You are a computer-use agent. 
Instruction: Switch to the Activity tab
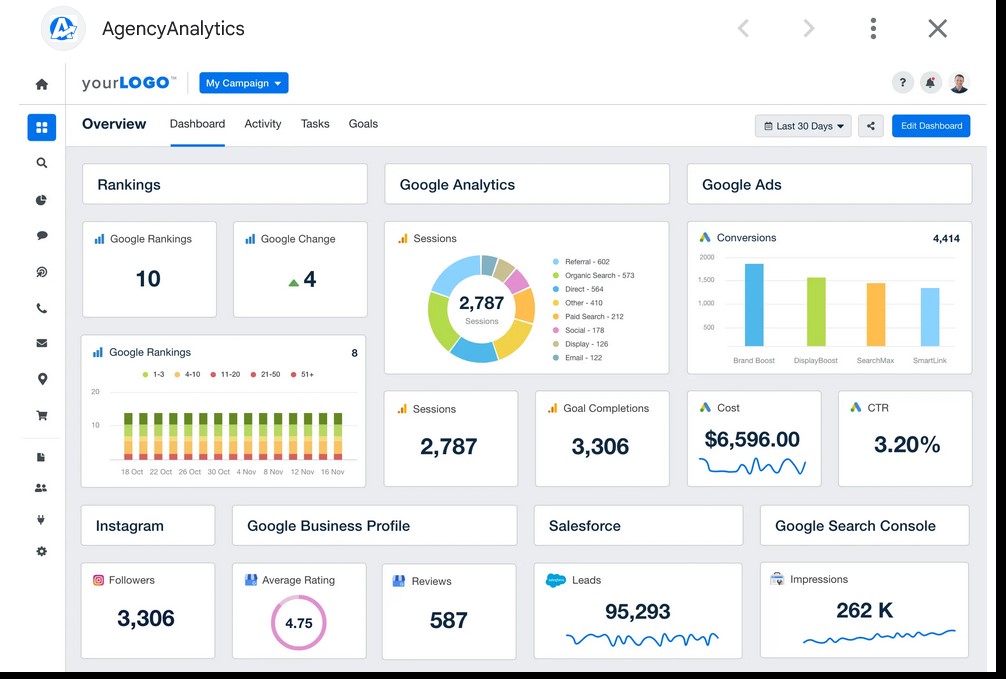[x=263, y=124]
